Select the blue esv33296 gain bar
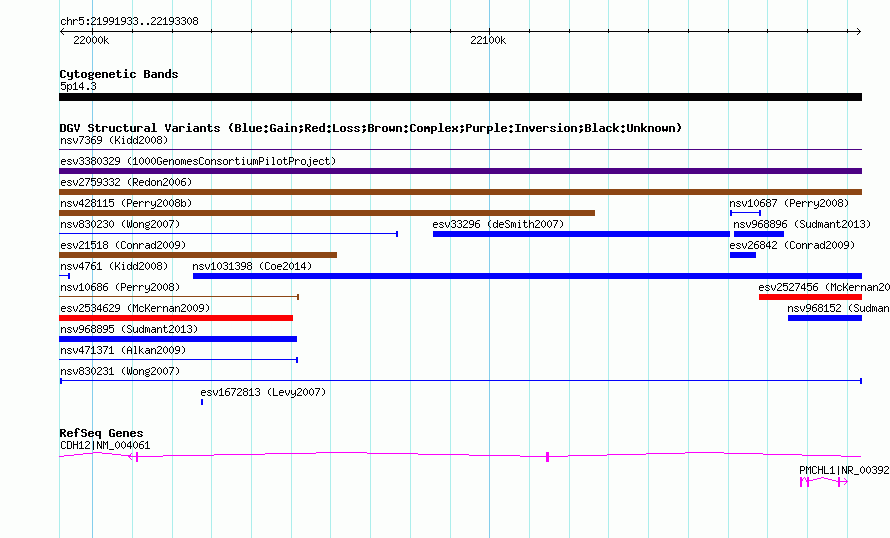This screenshot has height=538, width=890. 581,234
